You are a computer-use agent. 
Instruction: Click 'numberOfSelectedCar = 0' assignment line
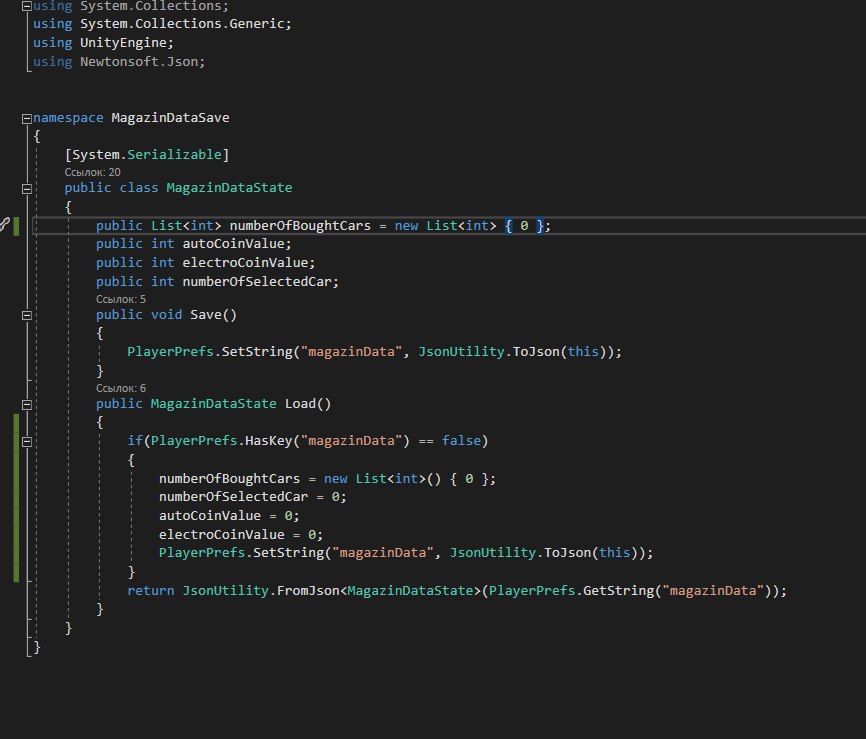click(252, 497)
